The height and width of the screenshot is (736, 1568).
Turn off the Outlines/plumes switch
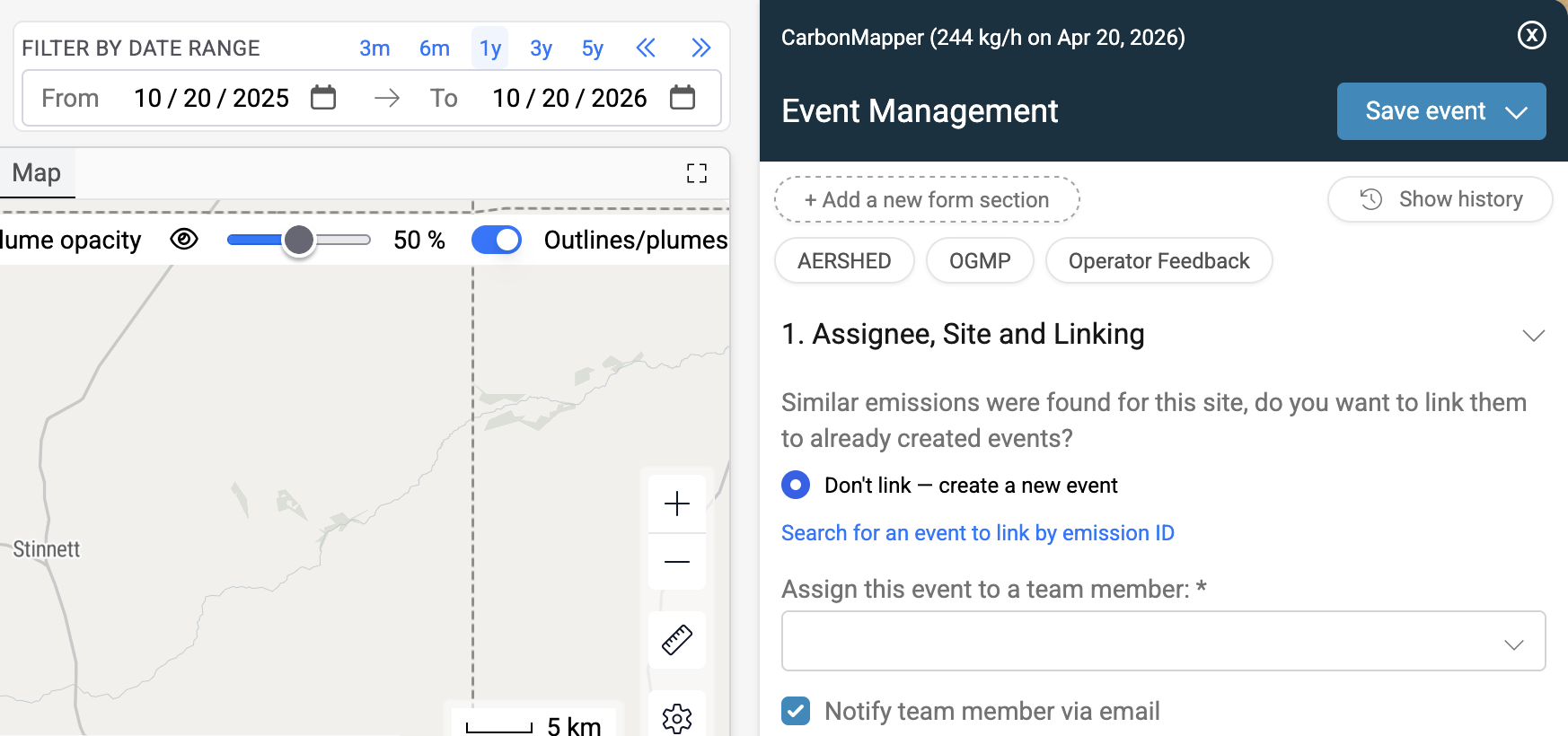[x=497, y=240]
